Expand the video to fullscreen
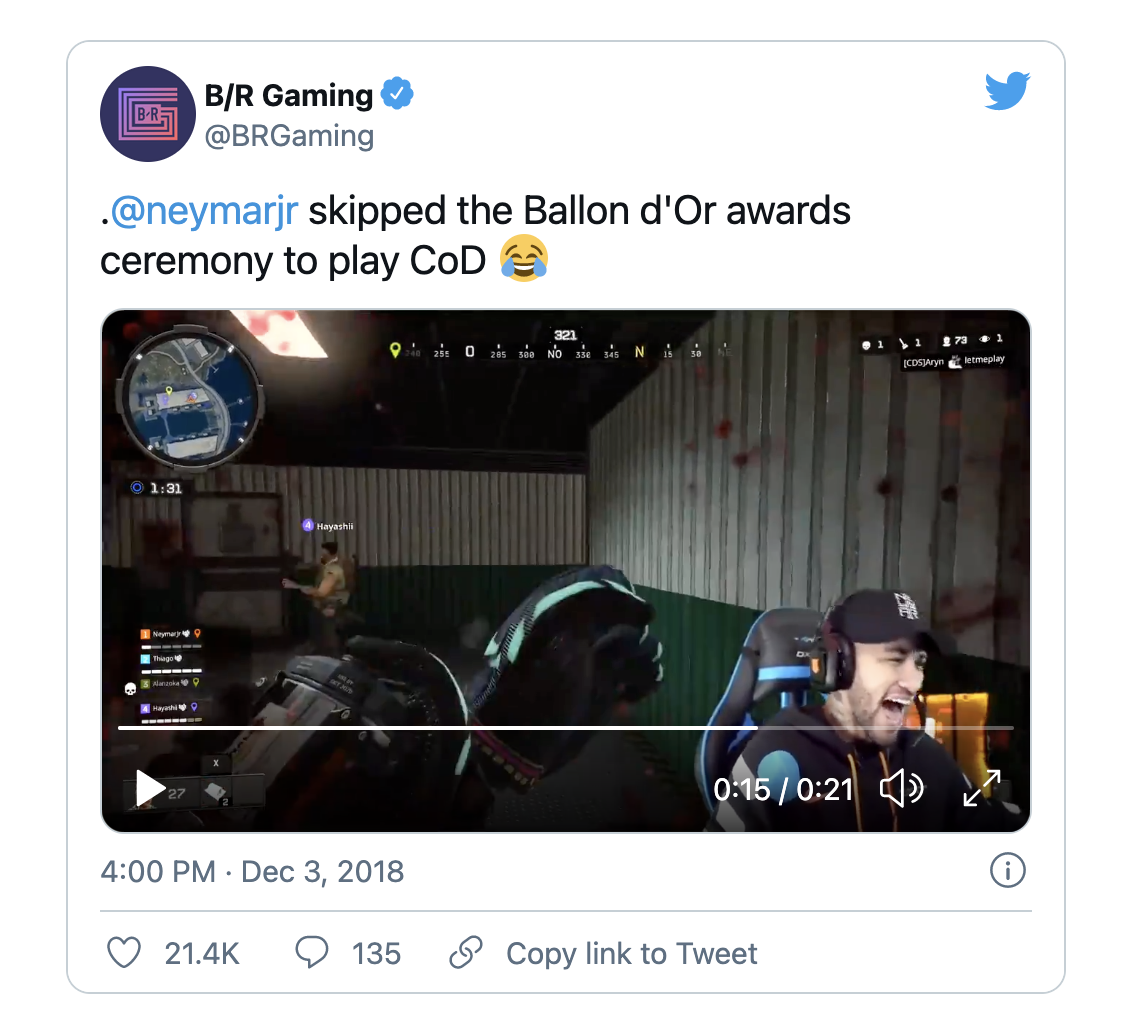1134x1012 pixels. pyautogui.click(x=981, y=788)
